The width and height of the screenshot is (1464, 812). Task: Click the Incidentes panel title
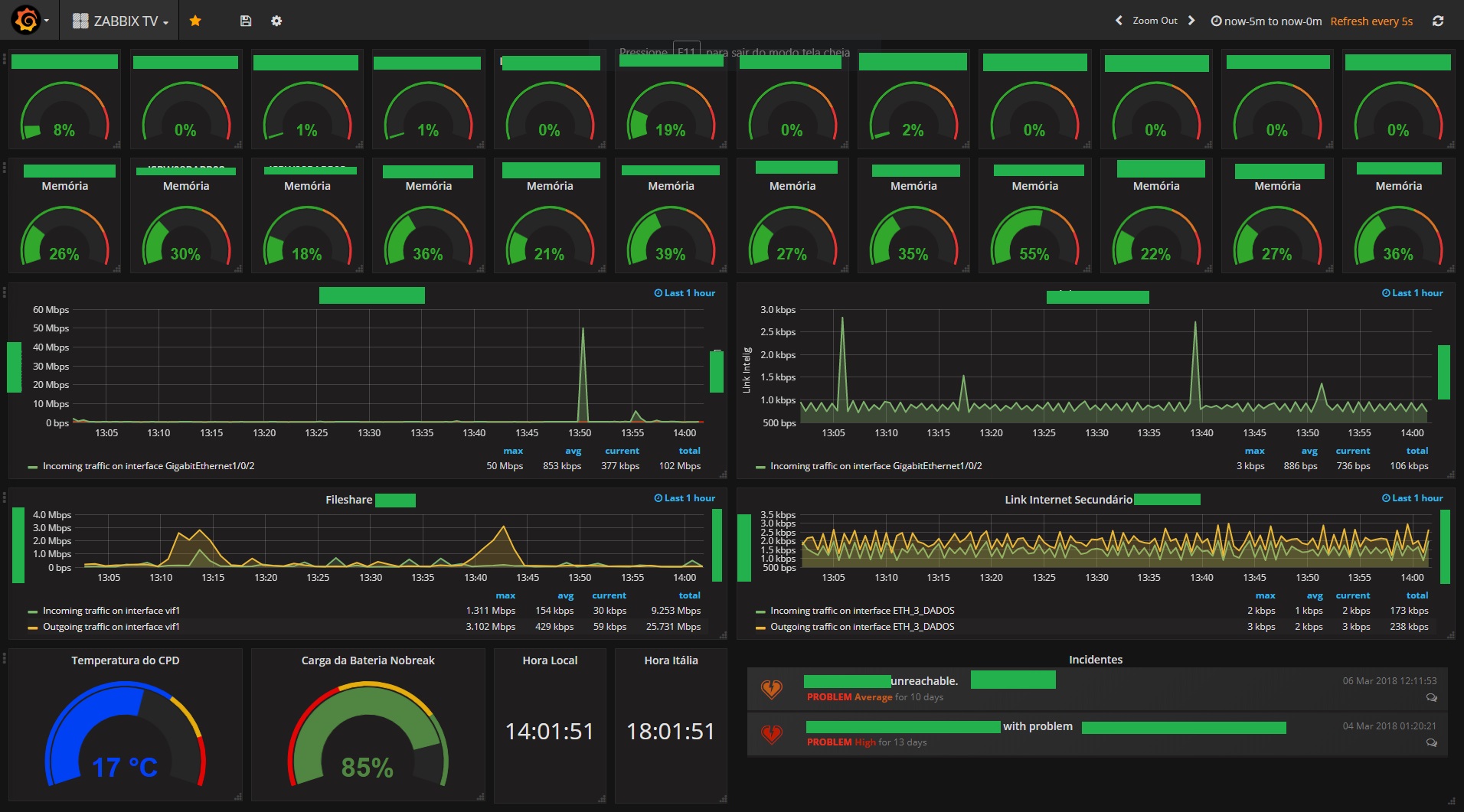pos(1096,660)
